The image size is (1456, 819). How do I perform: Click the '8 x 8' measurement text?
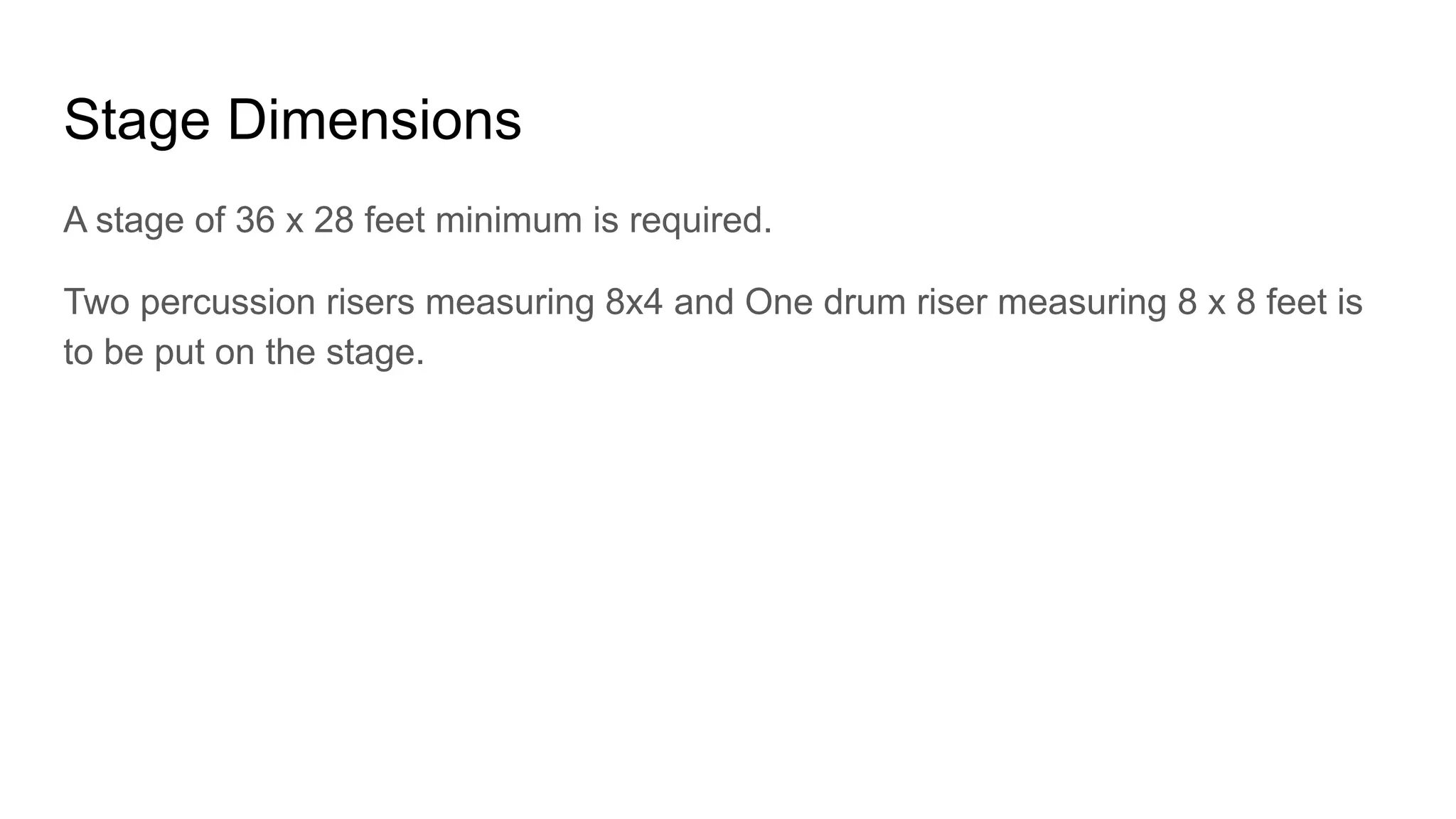point(1216,301)
